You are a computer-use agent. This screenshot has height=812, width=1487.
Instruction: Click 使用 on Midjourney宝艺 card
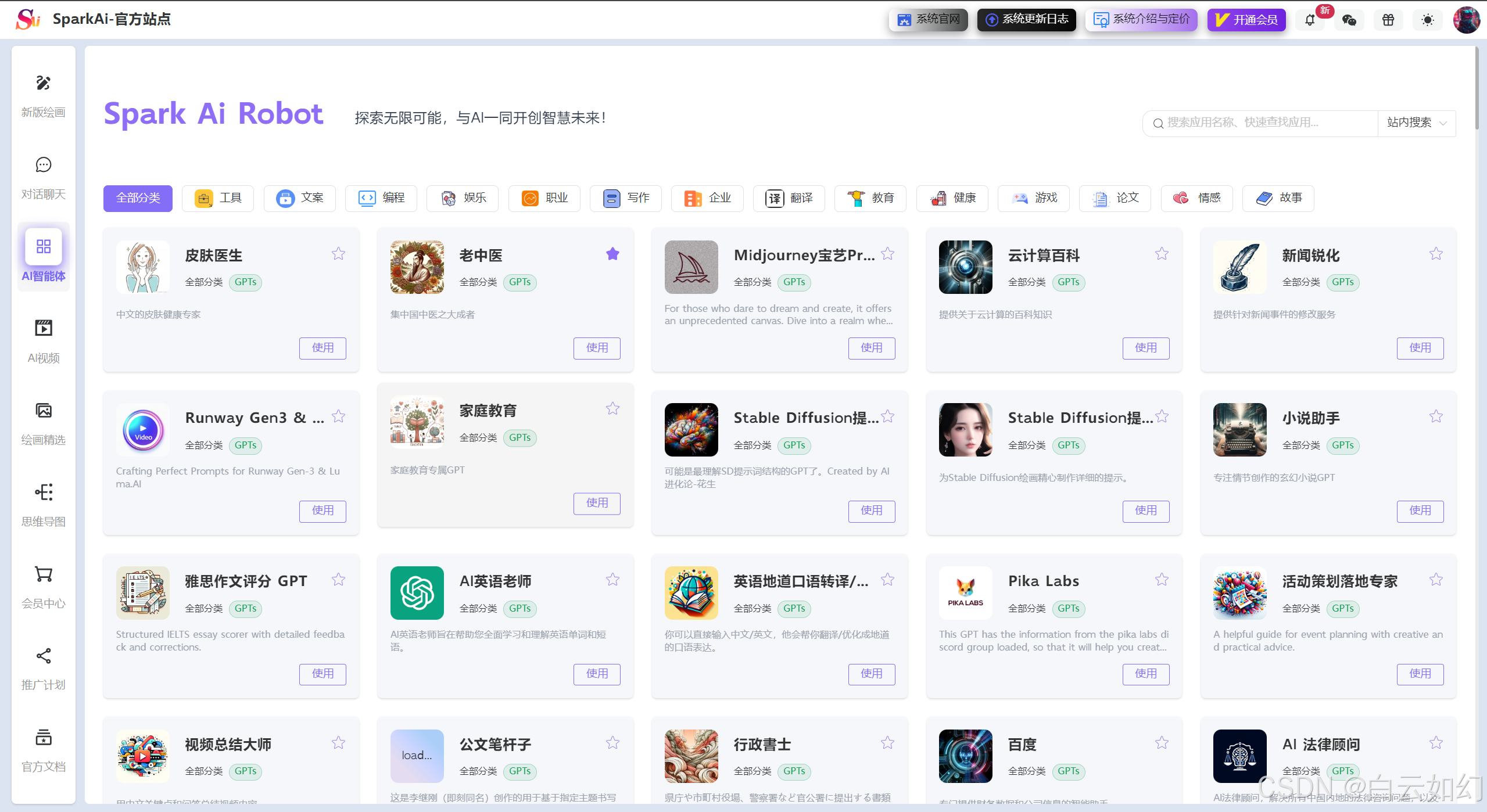click(x=872, y=348)
